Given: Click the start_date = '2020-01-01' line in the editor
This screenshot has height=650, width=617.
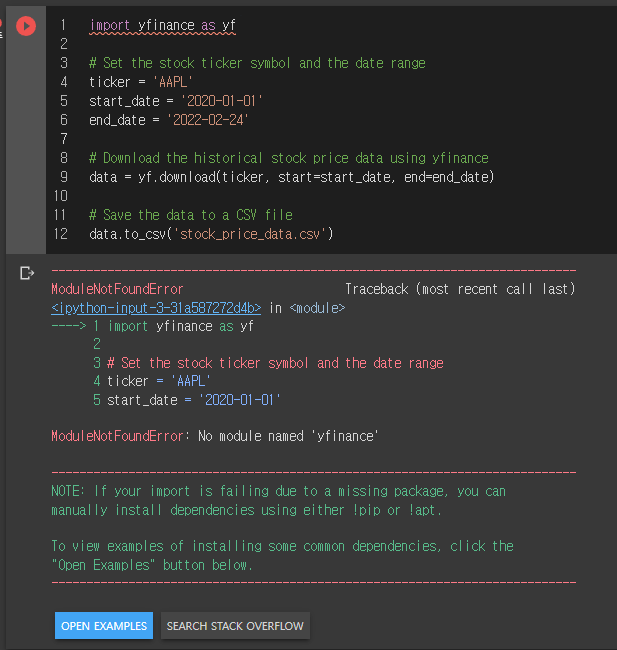Looking at the screenshot, I should tap(176, 101).
